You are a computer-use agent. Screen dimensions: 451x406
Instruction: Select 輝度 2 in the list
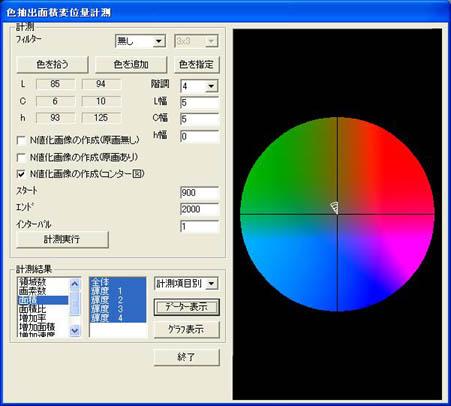tap(118, 300)
